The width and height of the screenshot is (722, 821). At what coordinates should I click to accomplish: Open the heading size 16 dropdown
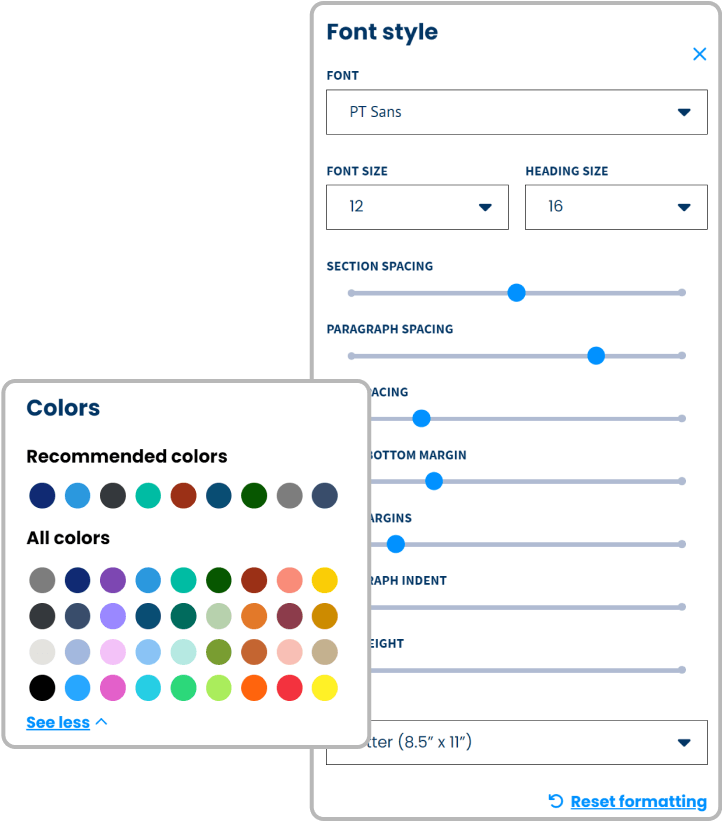616,207
